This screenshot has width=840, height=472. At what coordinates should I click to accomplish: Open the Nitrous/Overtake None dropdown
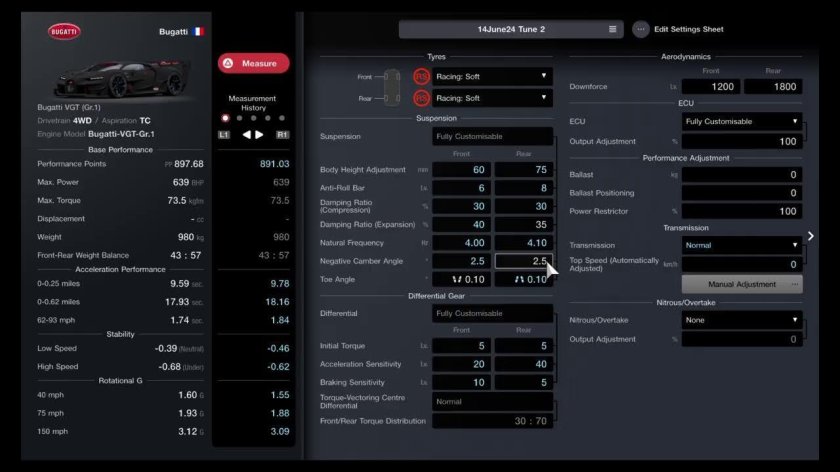[x=741, y=320]
